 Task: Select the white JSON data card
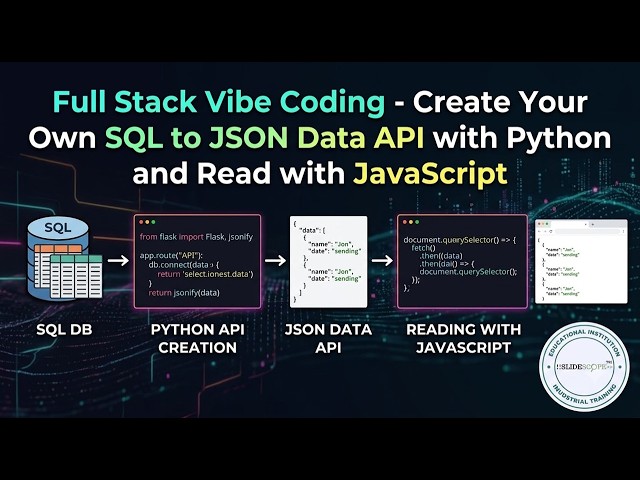coord(328,262)
